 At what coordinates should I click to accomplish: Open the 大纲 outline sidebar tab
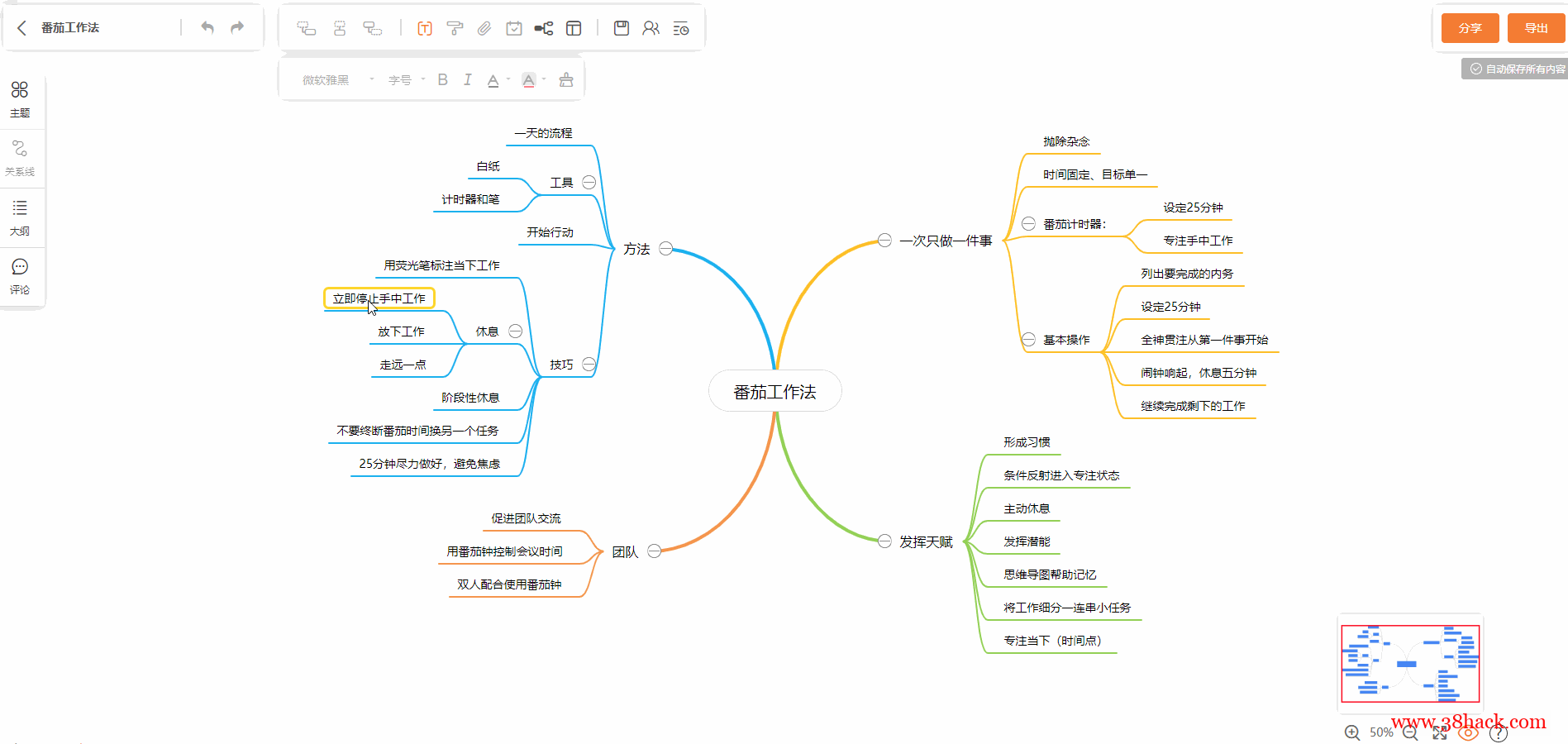pyautogui.click(x=20, y=217)
